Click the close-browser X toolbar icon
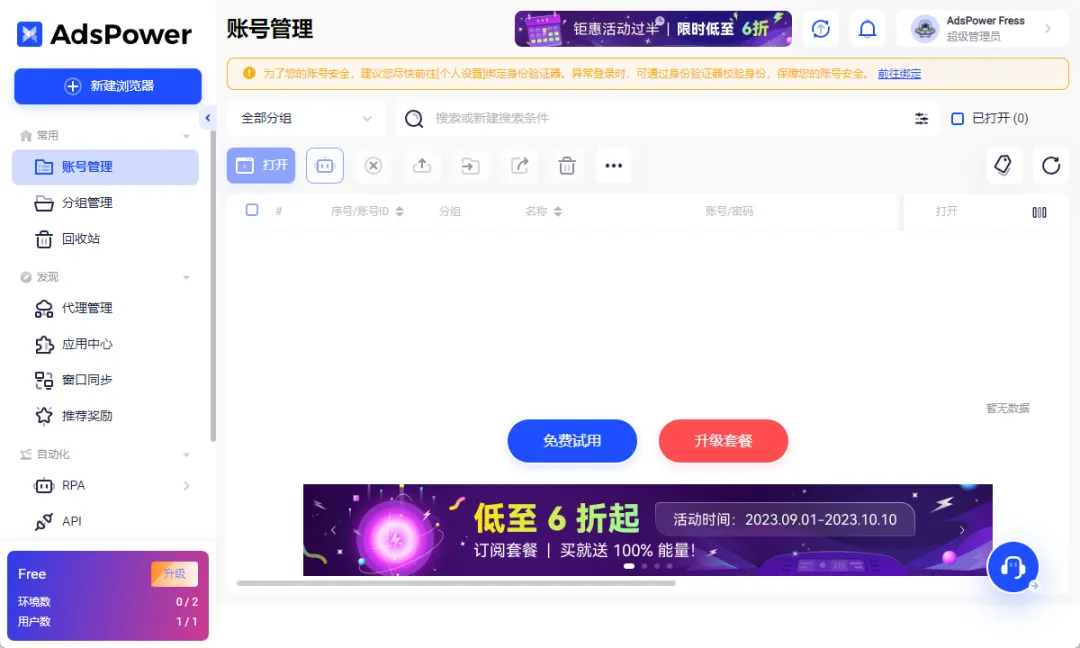This screenshot has height=648, width=1080. [373, 165]
